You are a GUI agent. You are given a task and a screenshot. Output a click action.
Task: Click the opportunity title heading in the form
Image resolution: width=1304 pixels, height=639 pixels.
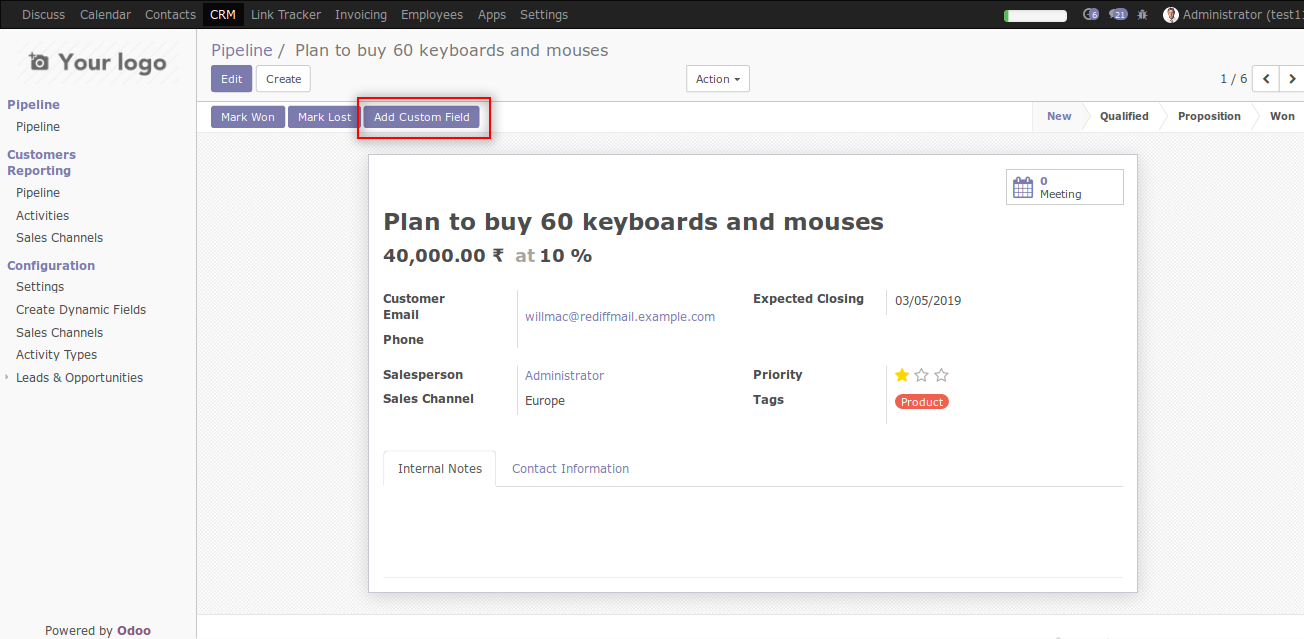click(x=634, y=222)
